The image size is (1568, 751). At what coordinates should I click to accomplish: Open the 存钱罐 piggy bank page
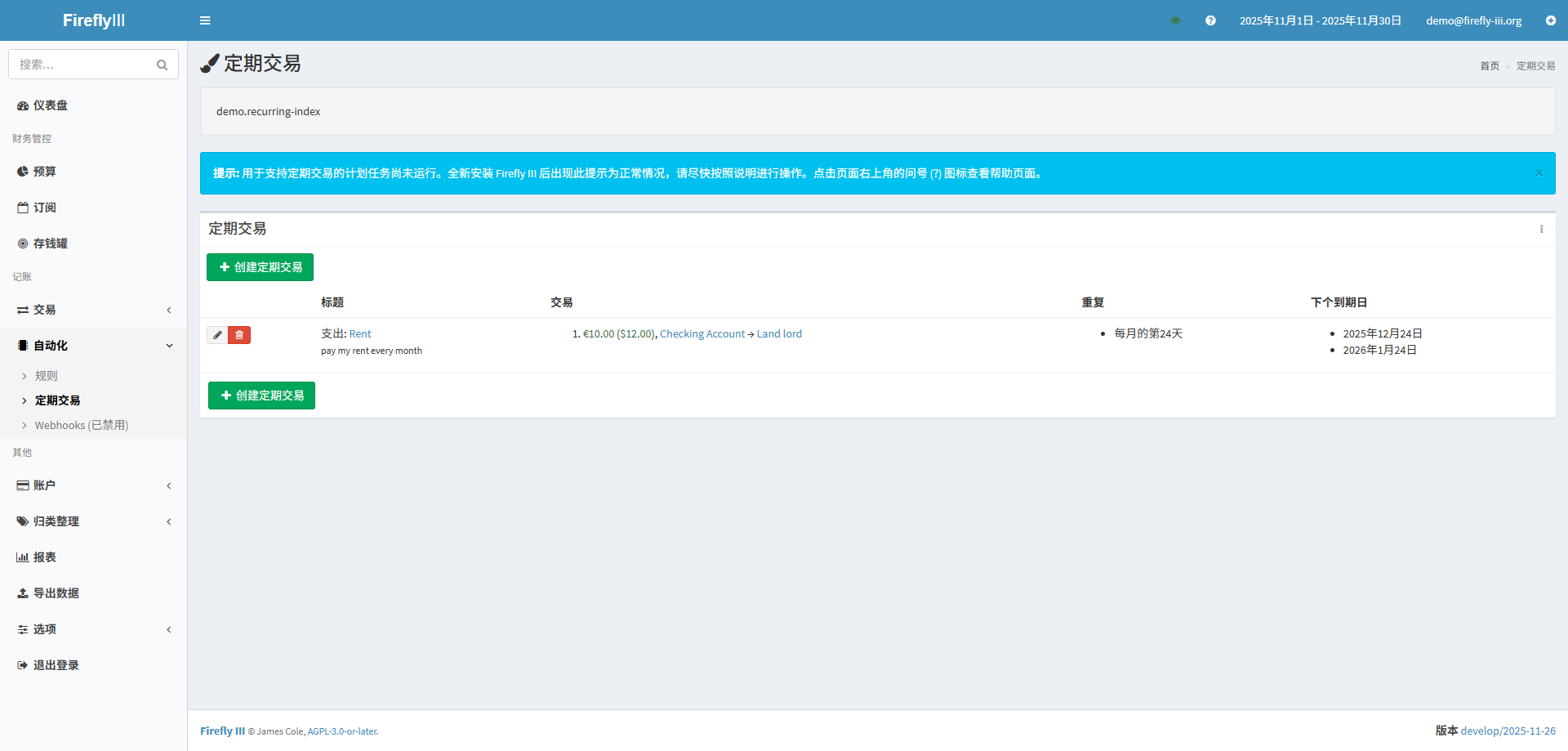tap(51, 244)
